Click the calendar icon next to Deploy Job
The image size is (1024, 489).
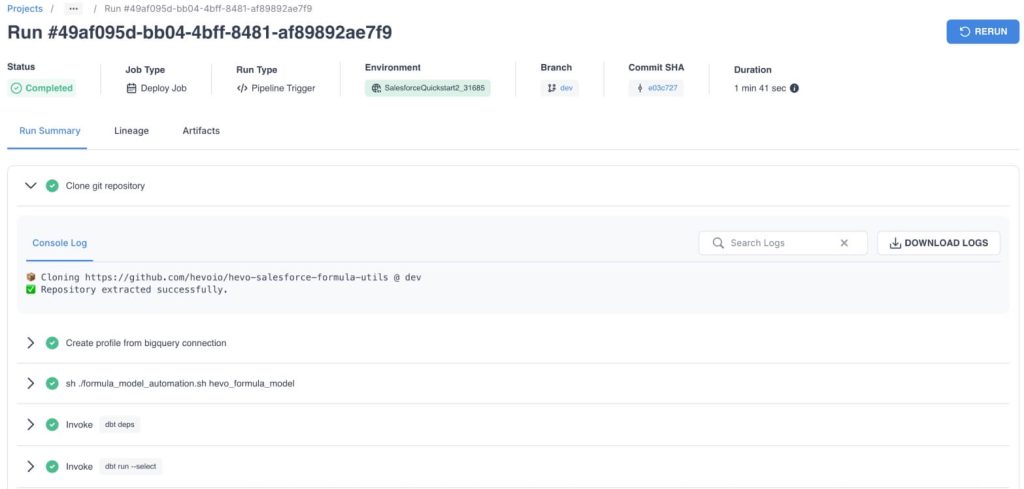(131, 88)
